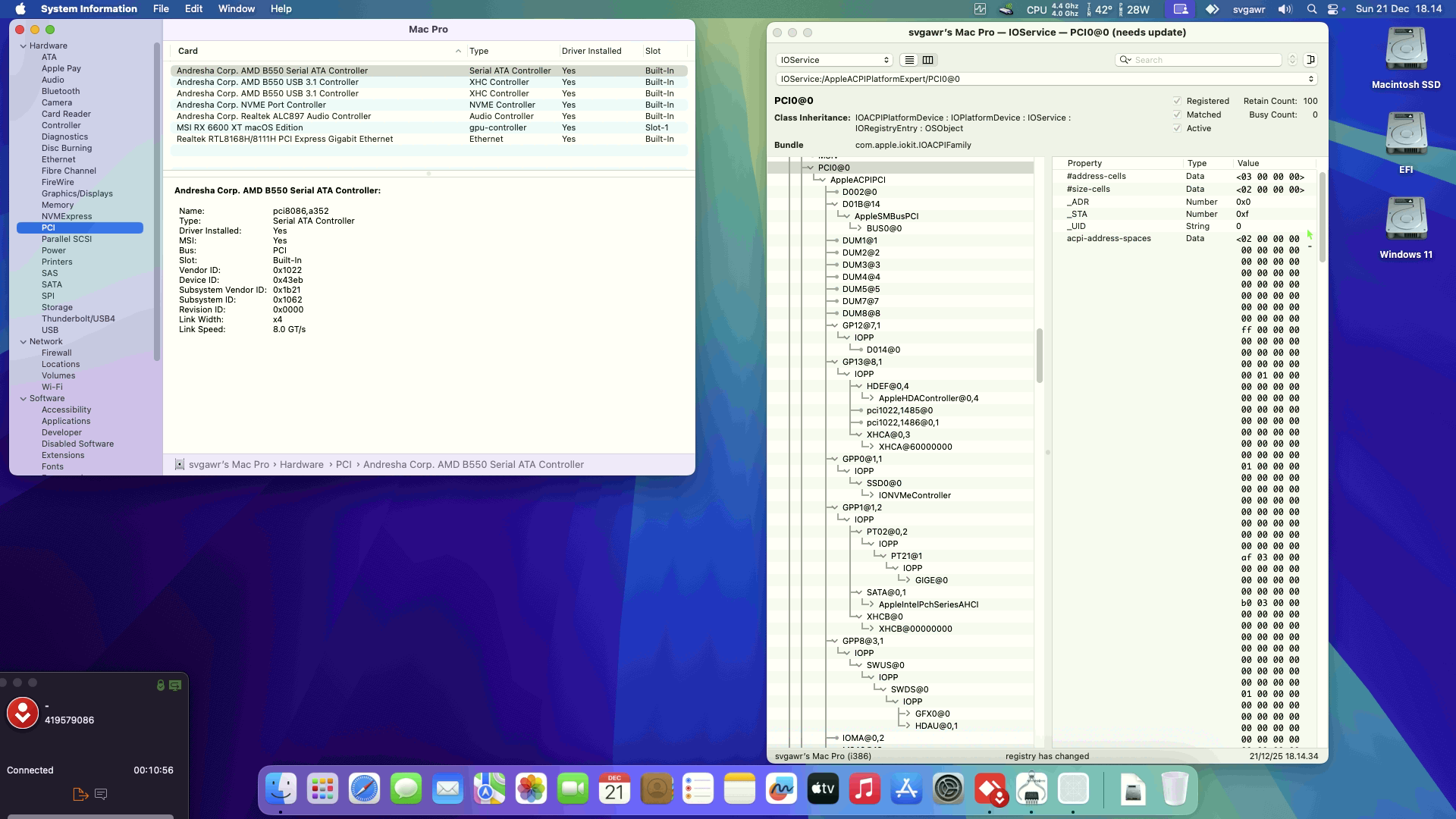The width and height of the screenshot is (1456, 819).
Task: Open System Information chip icon in the Dock
Action: [1031, 789]
